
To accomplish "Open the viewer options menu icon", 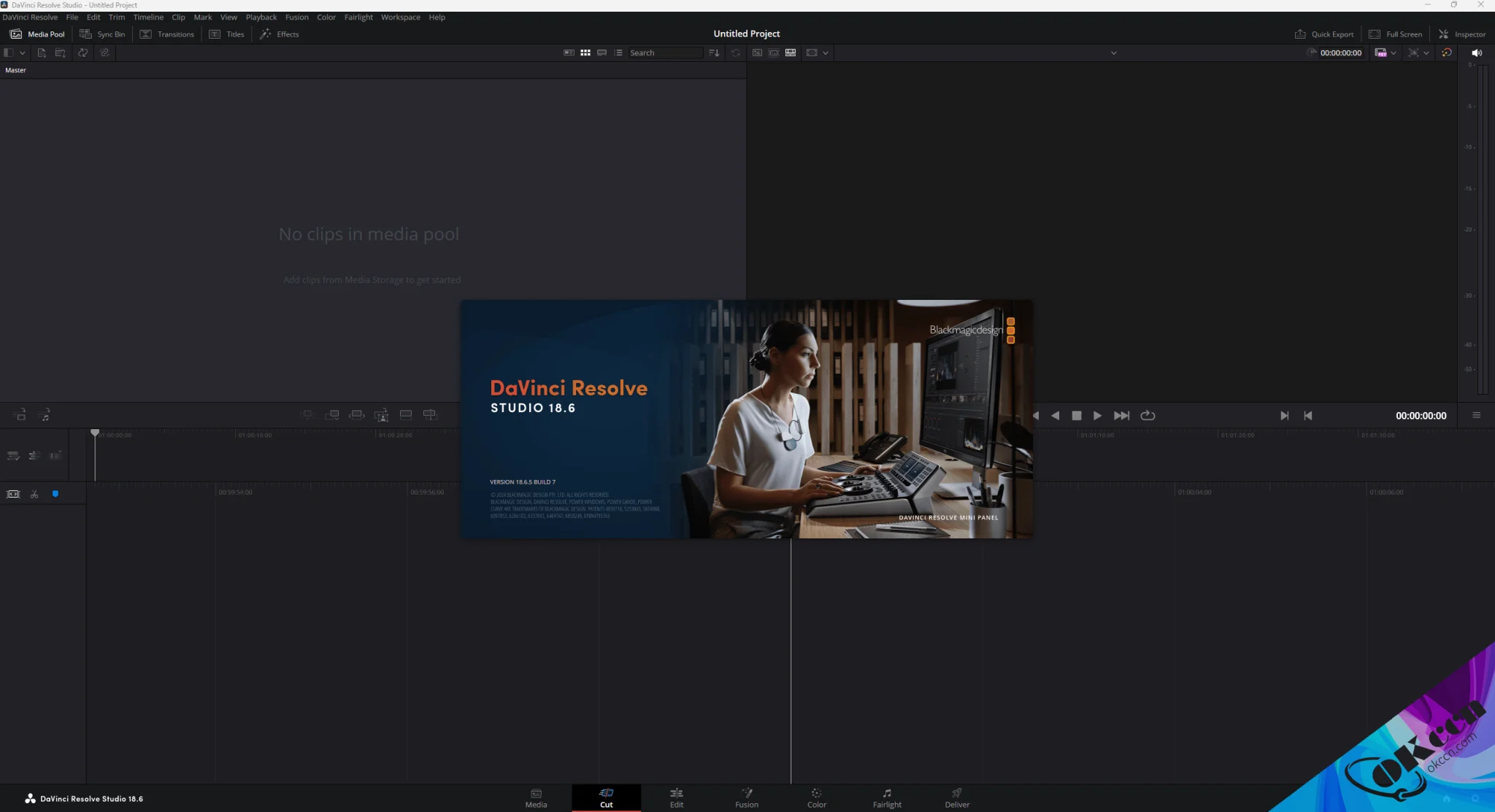I will click(x=1476, y=415).
